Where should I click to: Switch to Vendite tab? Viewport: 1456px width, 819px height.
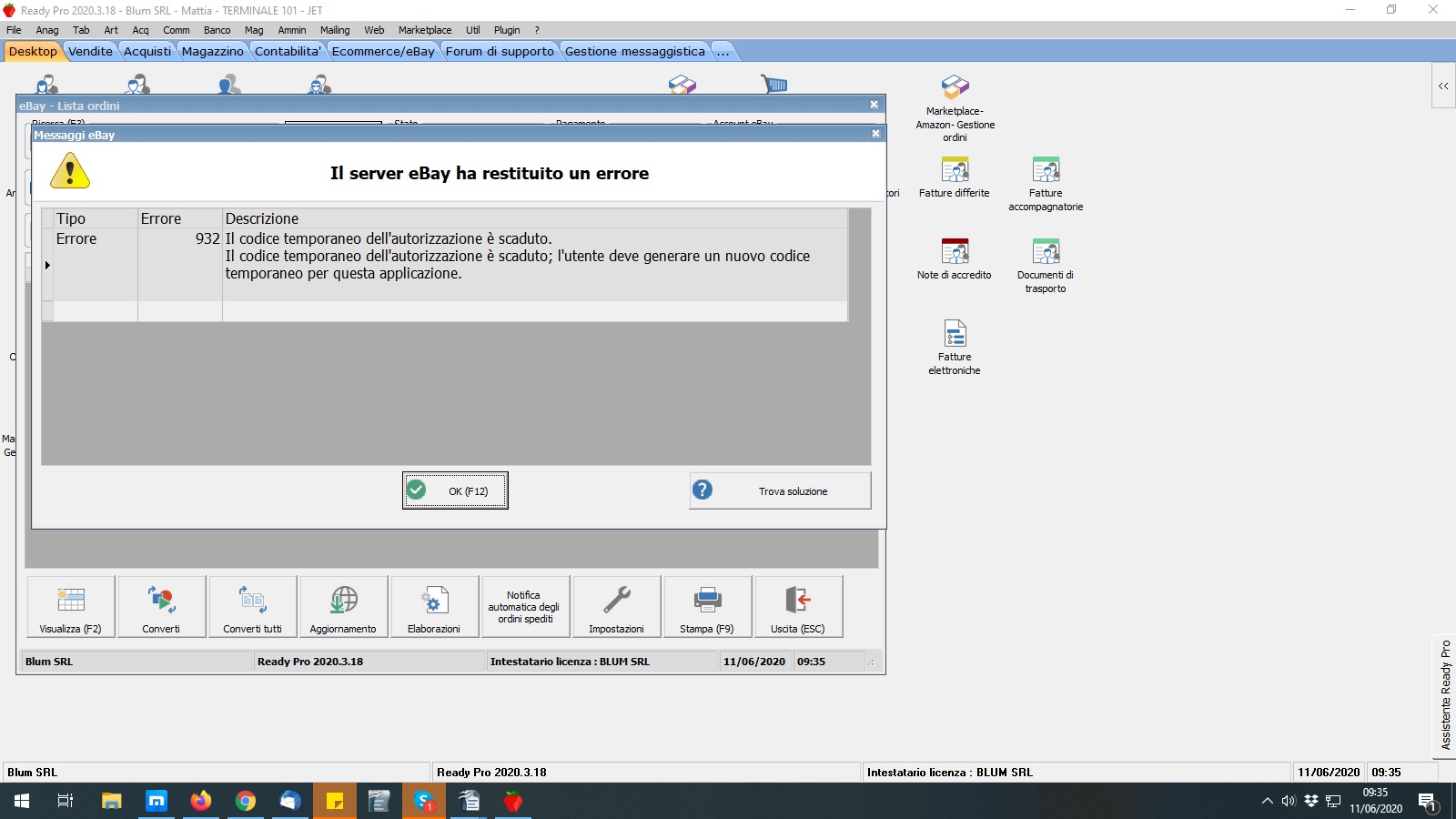[x=90, y=51]
